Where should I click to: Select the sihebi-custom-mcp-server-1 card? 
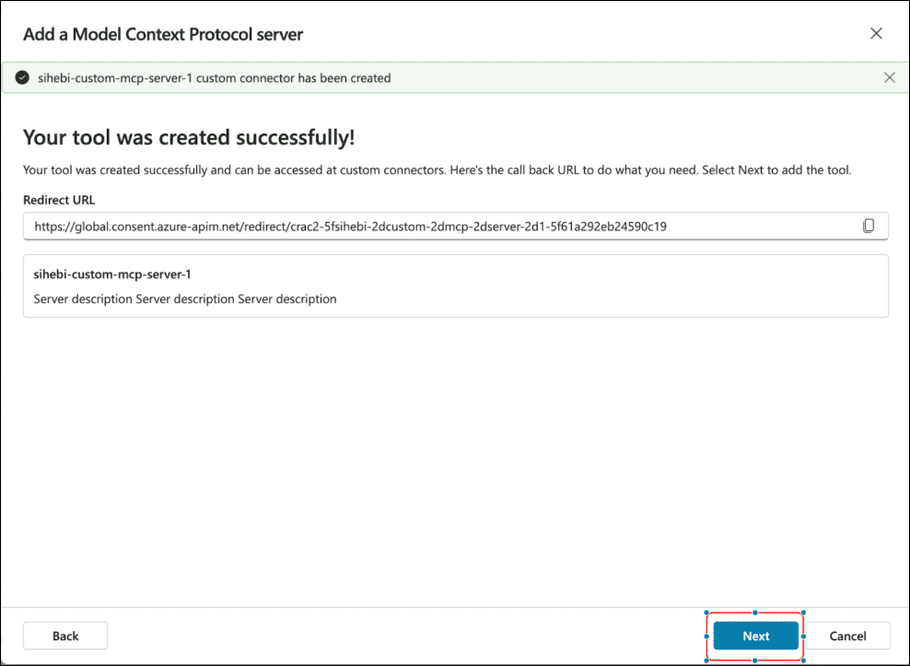pos(455,287)
